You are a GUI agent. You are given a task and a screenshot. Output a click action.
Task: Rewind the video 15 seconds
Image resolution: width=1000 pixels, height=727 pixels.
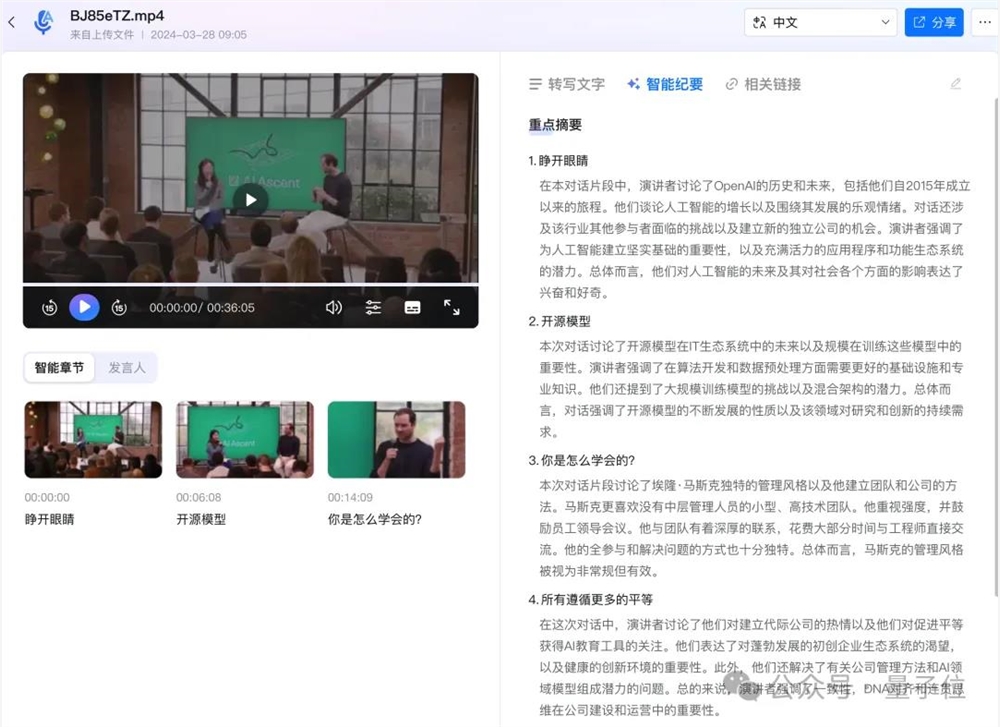pos(49,308)
